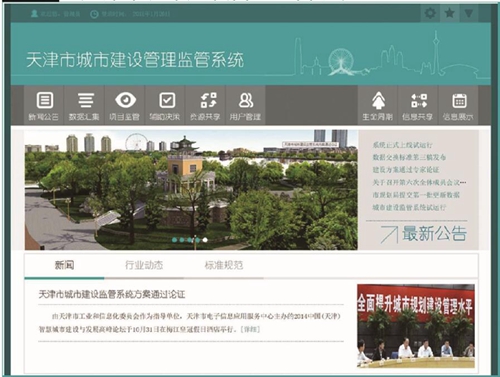Switch to the 标准规范 tab
This screenshot has height=377, width=500.
pos(224,265)
